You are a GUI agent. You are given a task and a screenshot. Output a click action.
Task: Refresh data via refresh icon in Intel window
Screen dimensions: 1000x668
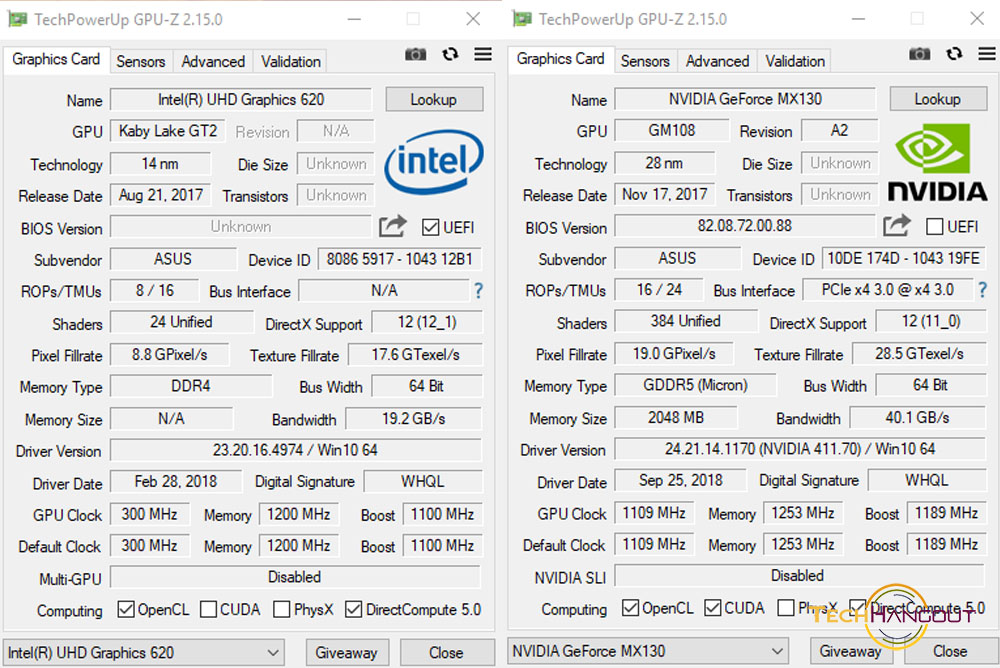point(450,54)
